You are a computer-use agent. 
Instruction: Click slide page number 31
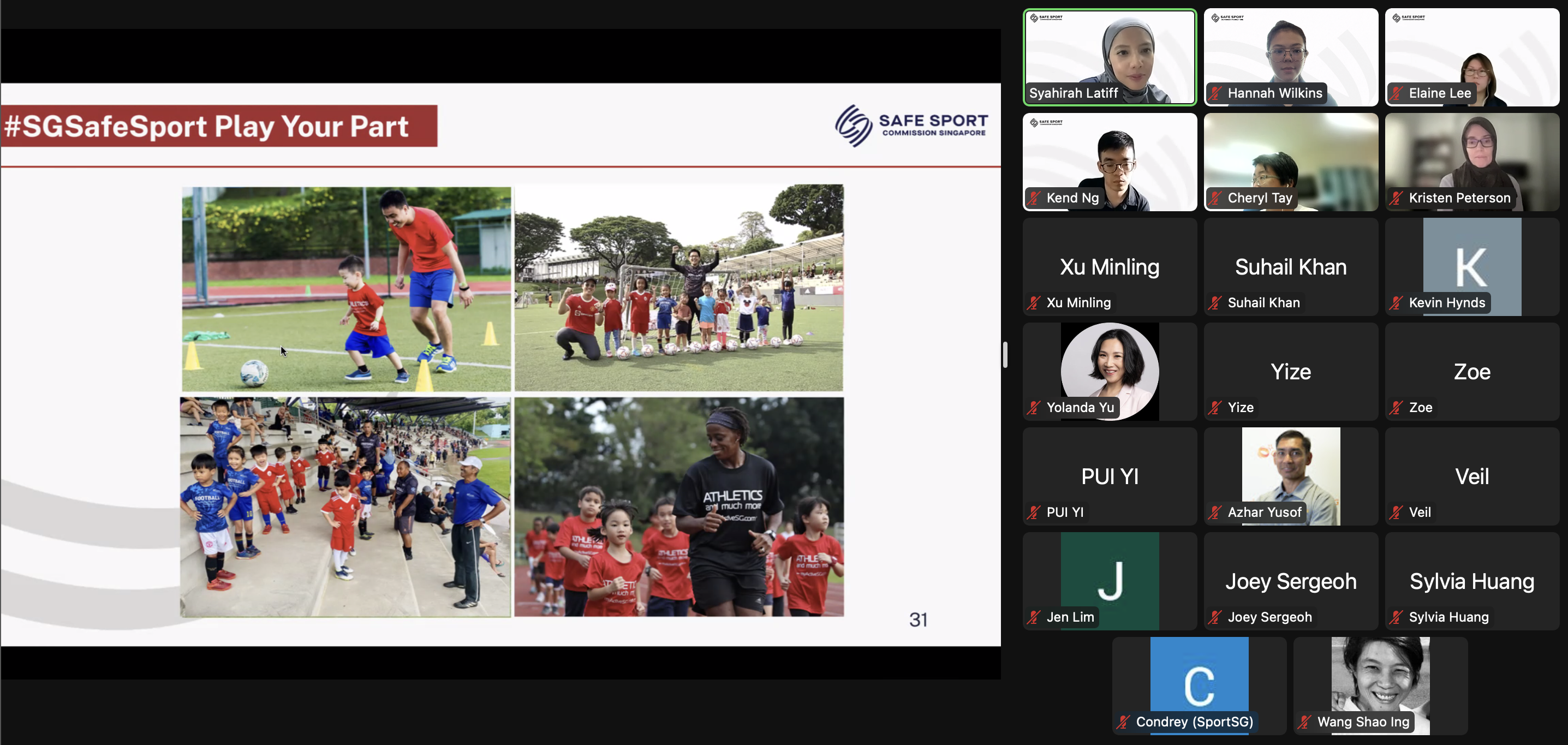pos(918,619)
